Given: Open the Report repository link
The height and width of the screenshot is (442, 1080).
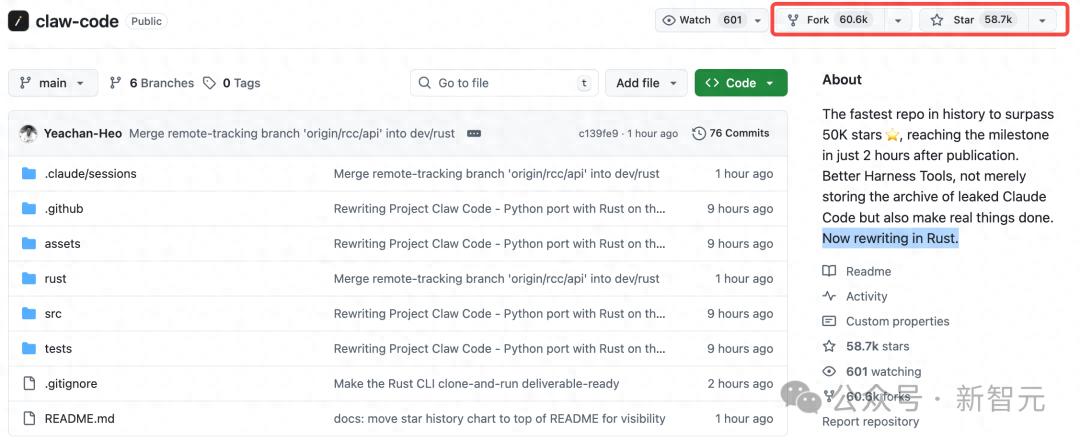Looking at the screenshot, I should (871, 421).
